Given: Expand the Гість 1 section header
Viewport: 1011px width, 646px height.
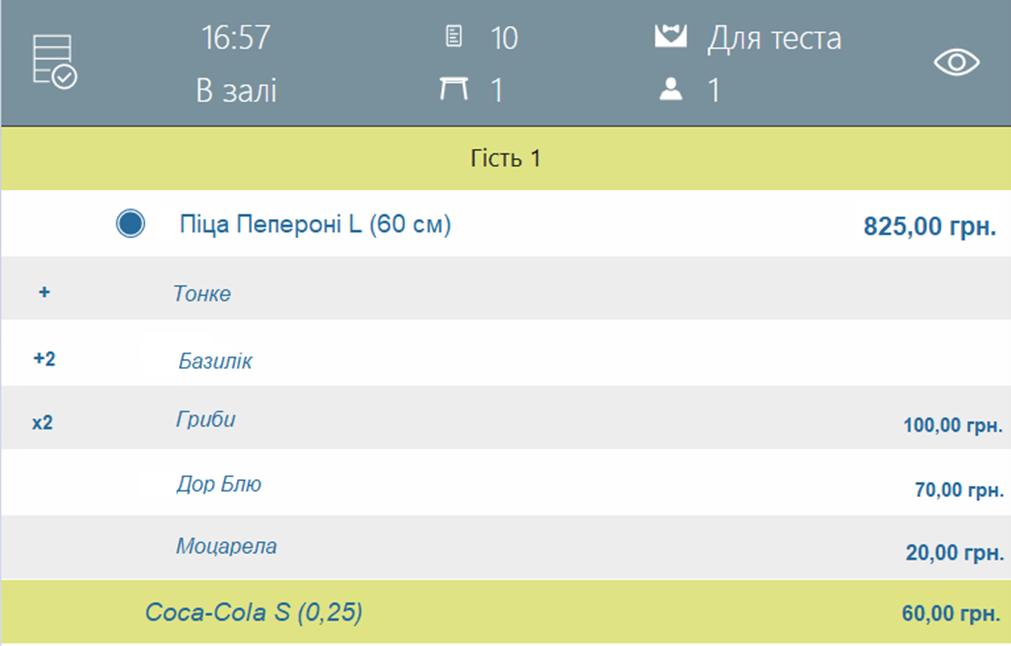Looking at the screenshot, I should (506, 158).
